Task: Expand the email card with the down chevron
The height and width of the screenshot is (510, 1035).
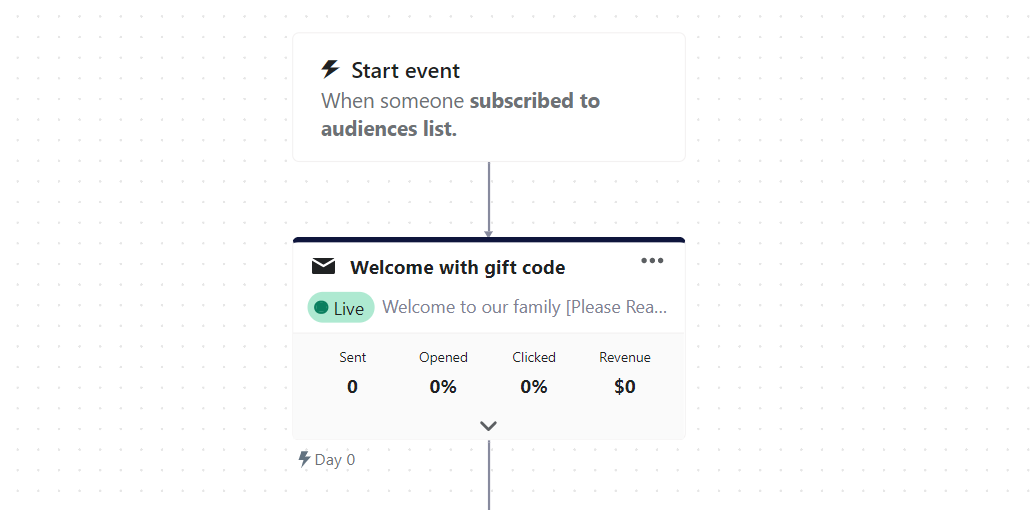Action: click(x=488, y=425)
